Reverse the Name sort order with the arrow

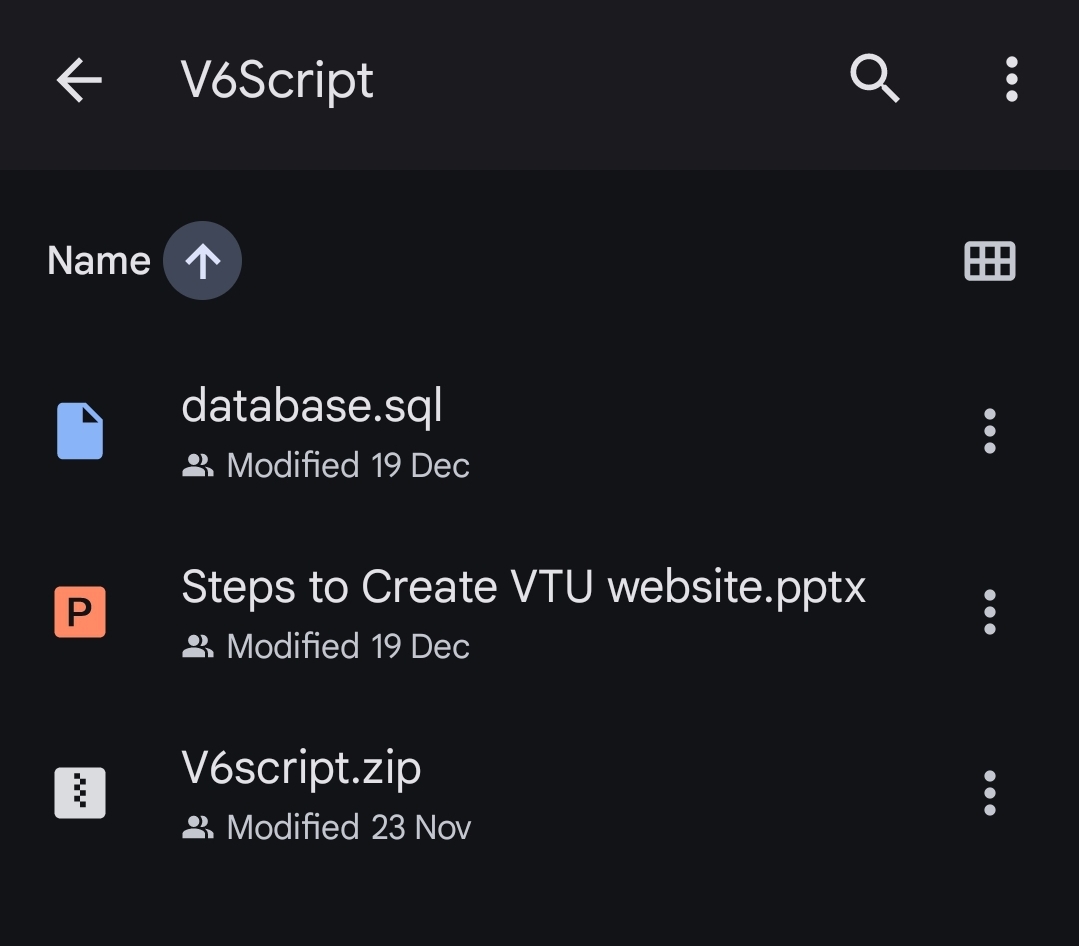coord(202,260)
